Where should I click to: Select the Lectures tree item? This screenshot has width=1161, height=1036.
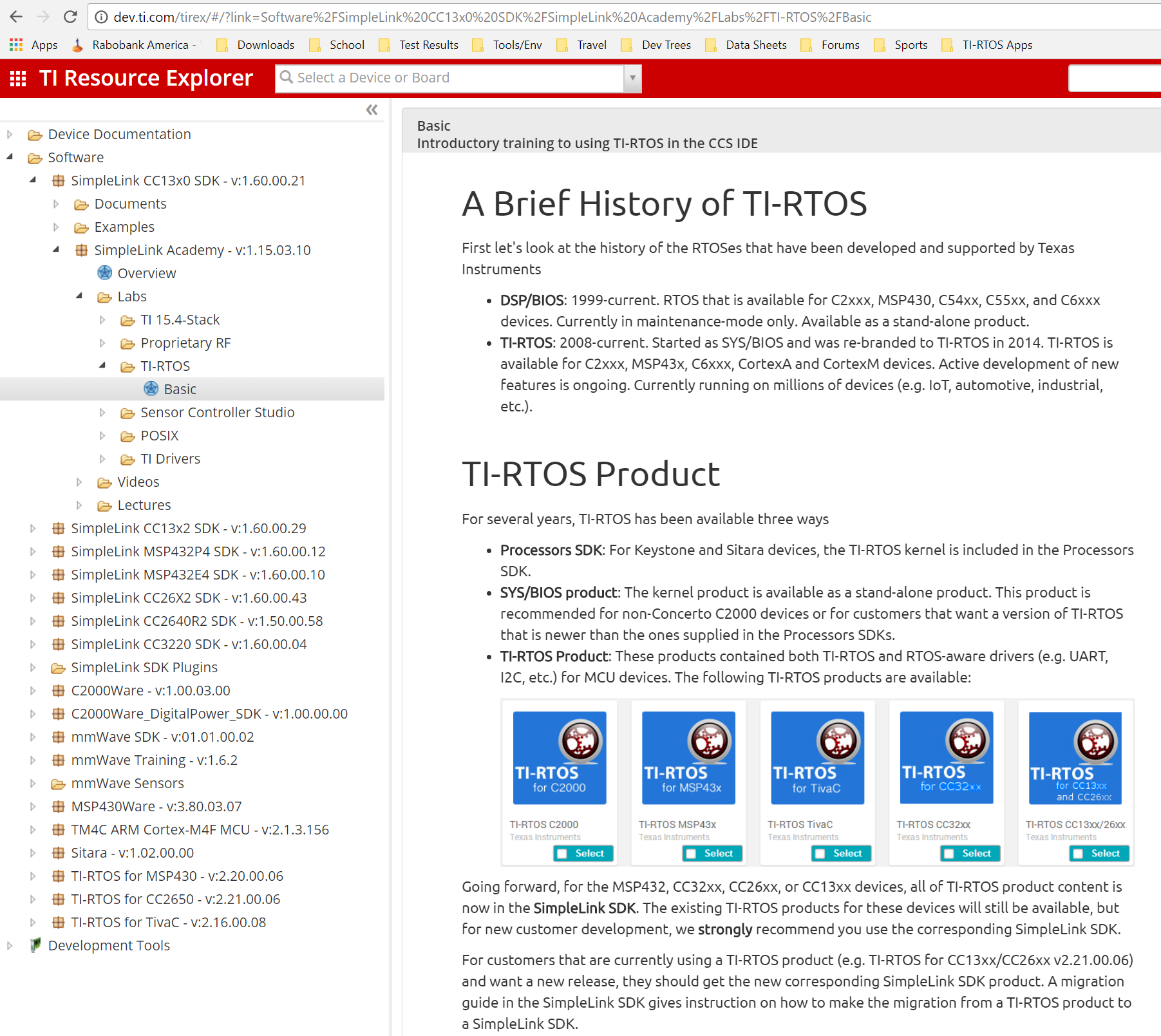[x=144, y=505]
